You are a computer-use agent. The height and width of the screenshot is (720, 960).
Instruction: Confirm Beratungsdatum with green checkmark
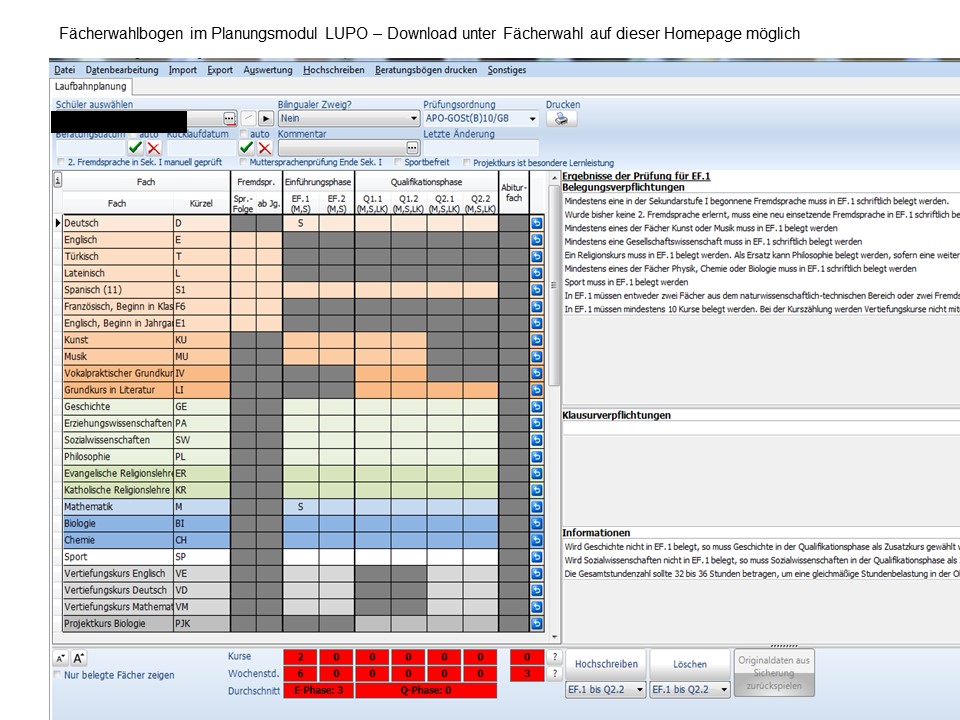135,148
